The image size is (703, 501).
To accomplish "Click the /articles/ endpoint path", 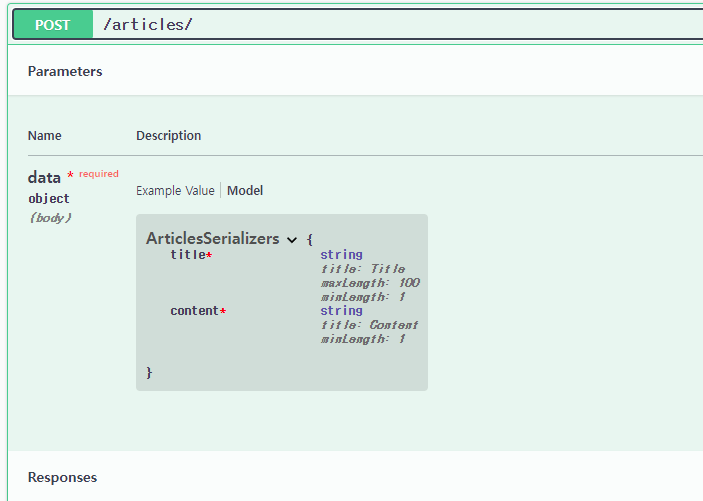I will point(148,25).
